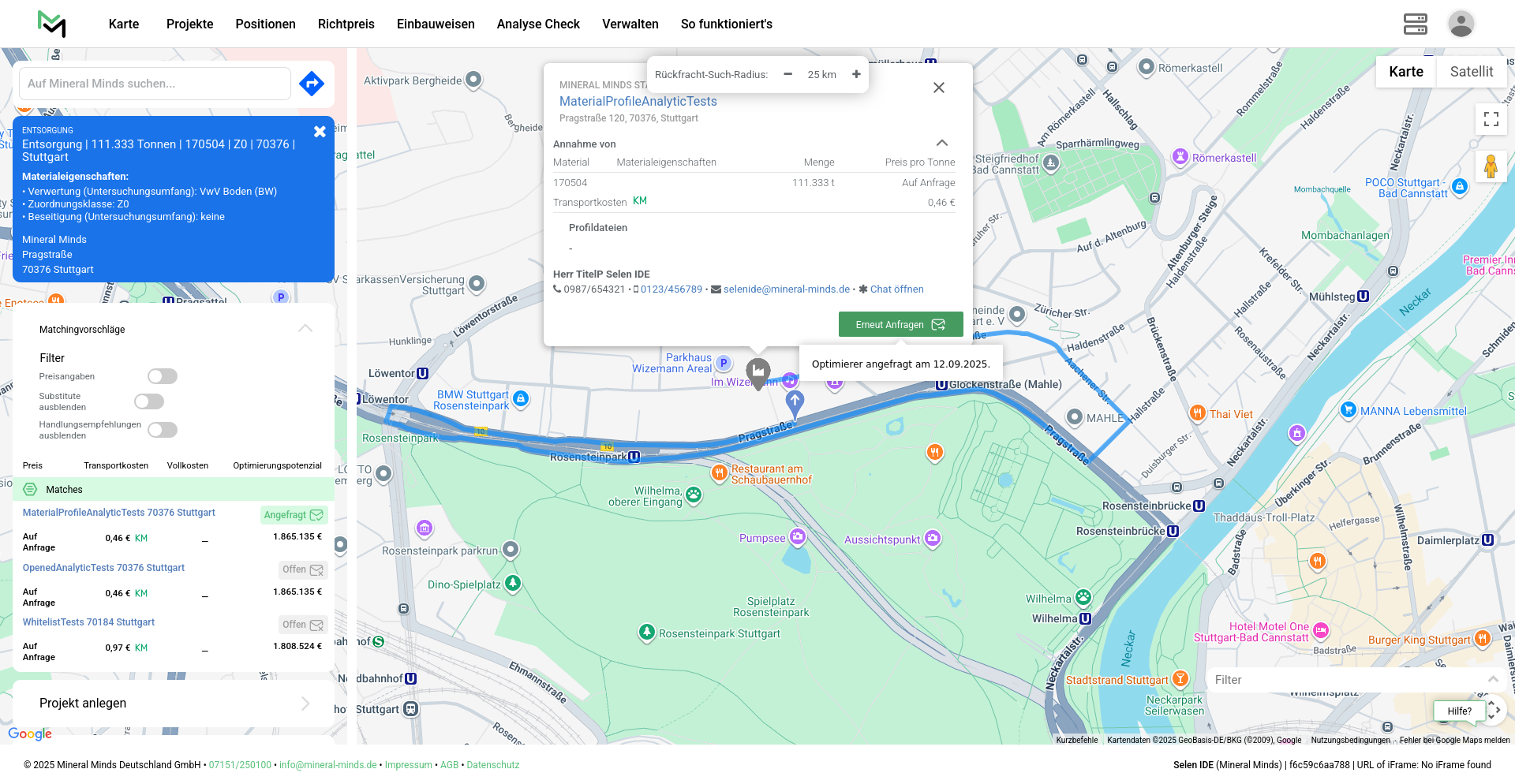Toggle Substitute ausblenden switch
This screenshot has width=1515, height=784.
pyautogui.click(x=149, y=401)
